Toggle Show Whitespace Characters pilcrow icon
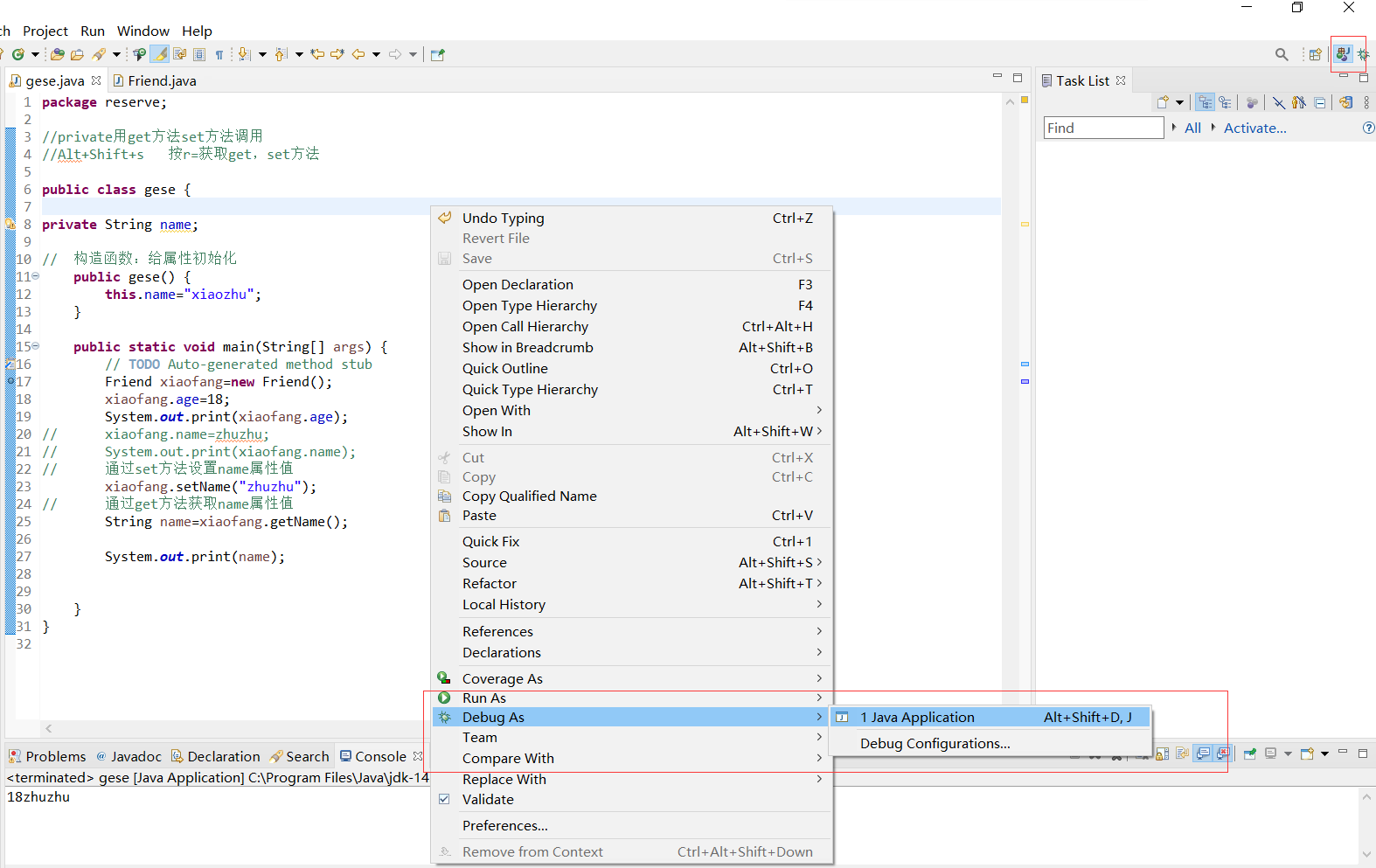This screenshot has height=868, width=1376. pyautogui.click(x=219, y=54)
